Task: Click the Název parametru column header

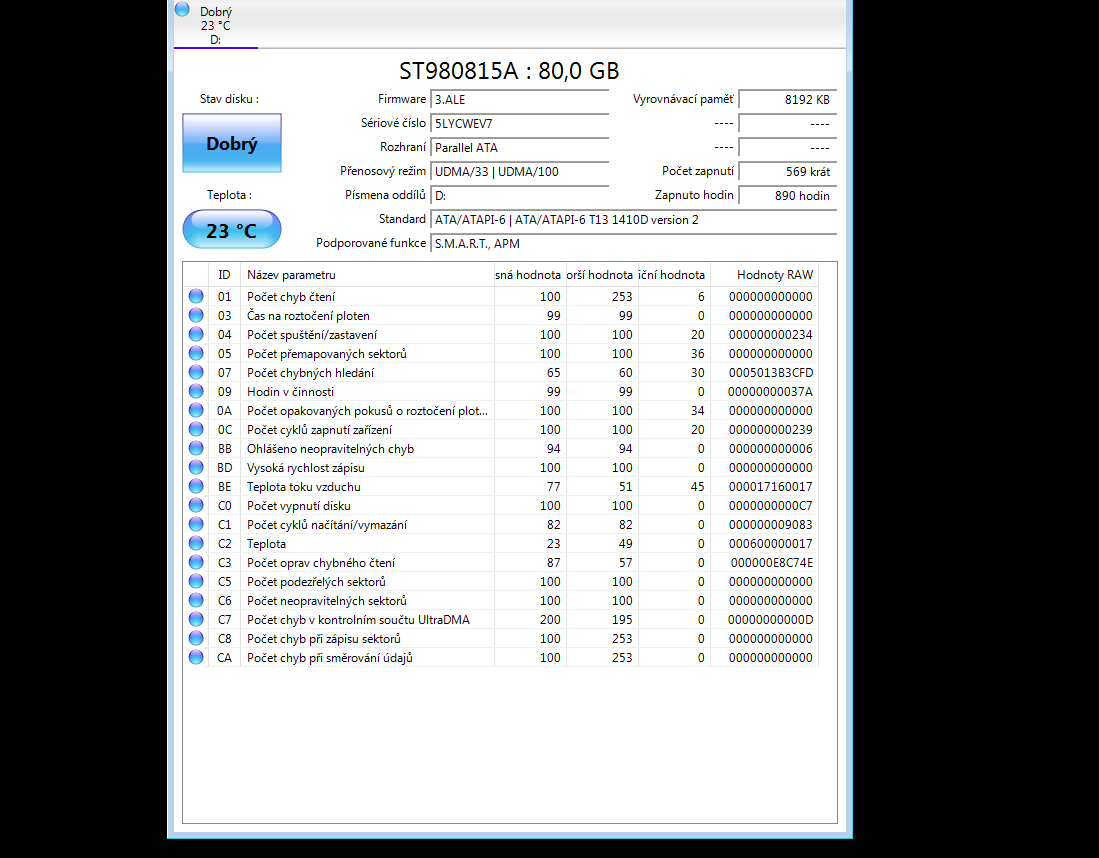Action: point(367,275)
